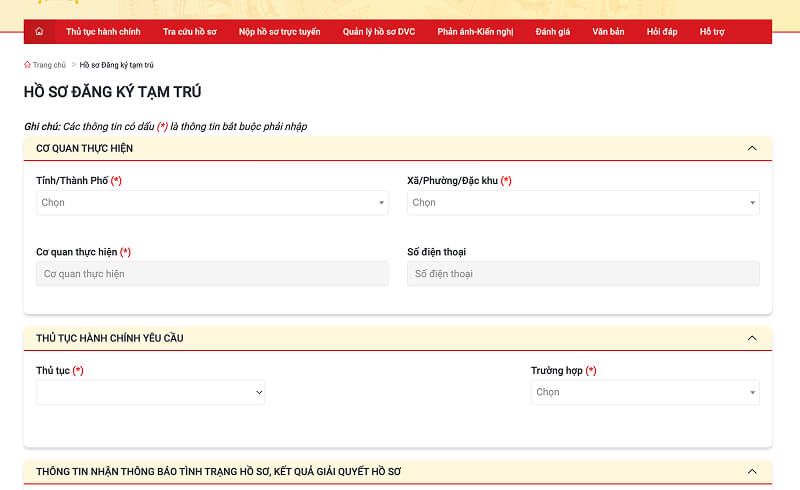Open the Tỉnh/Thành Phố dropdown
Image resolution: width=800 pixels, height=490 pixels.
tap(212, 203)
